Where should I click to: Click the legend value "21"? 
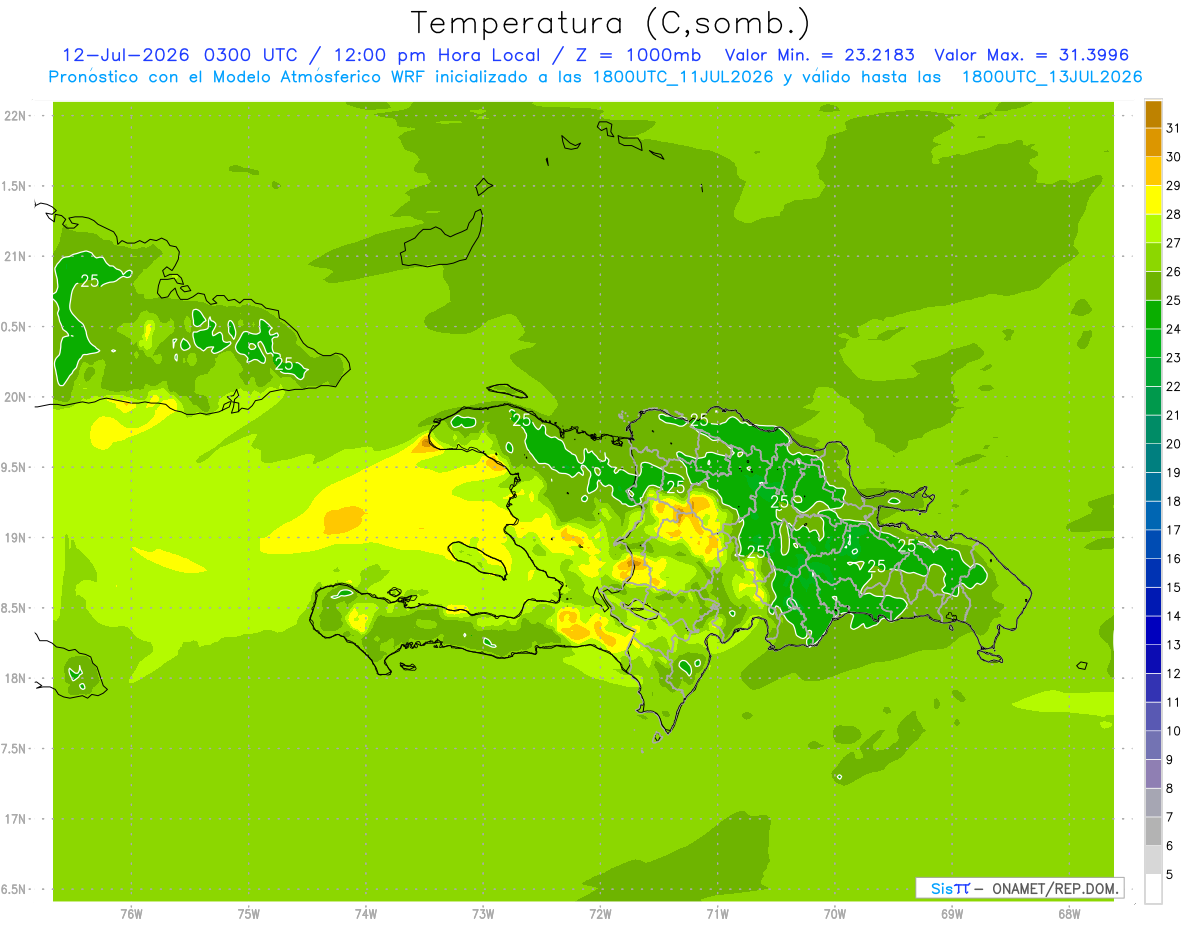[x=1174, y=415]
